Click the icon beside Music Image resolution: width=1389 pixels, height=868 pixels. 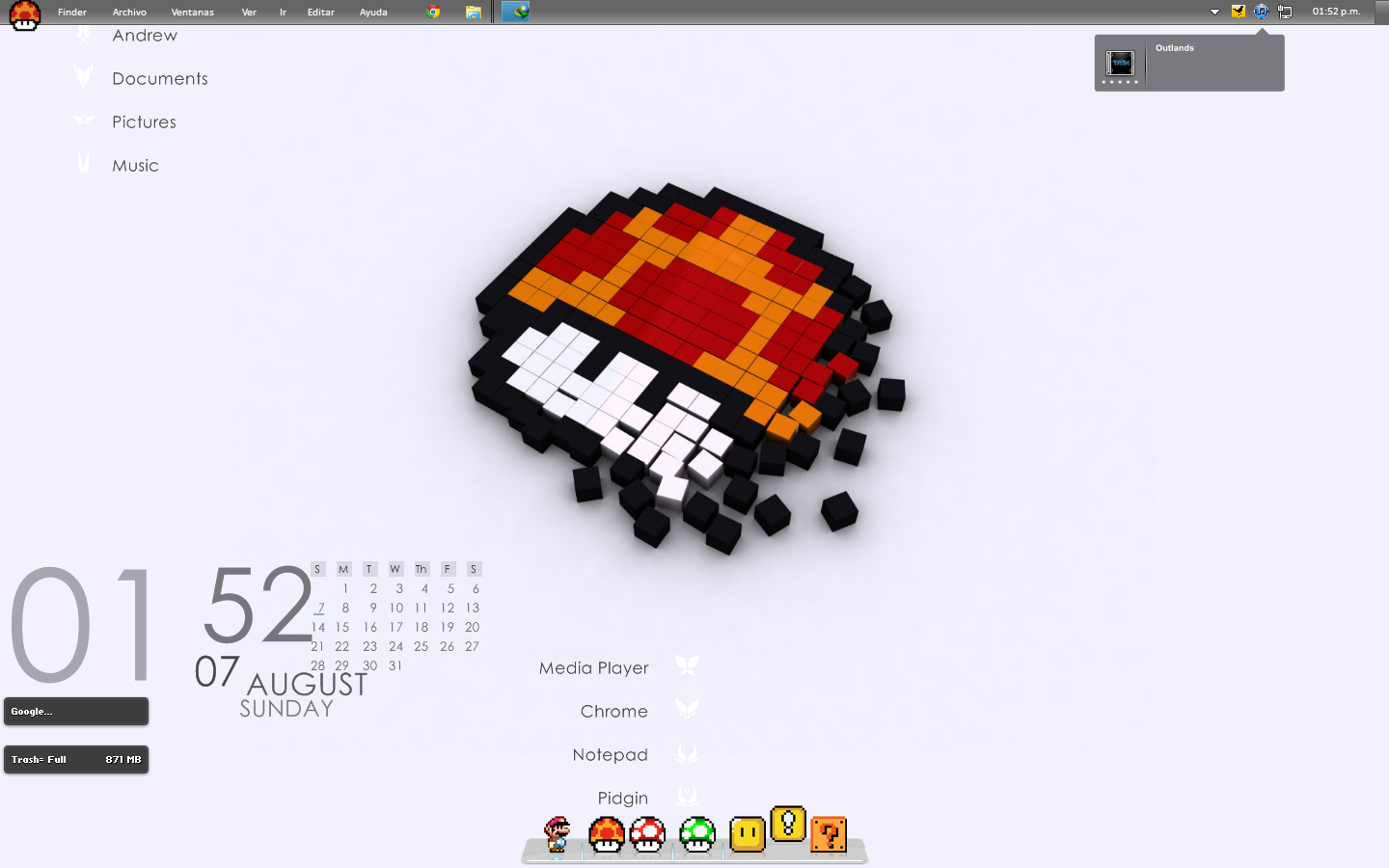pos(84,162)
